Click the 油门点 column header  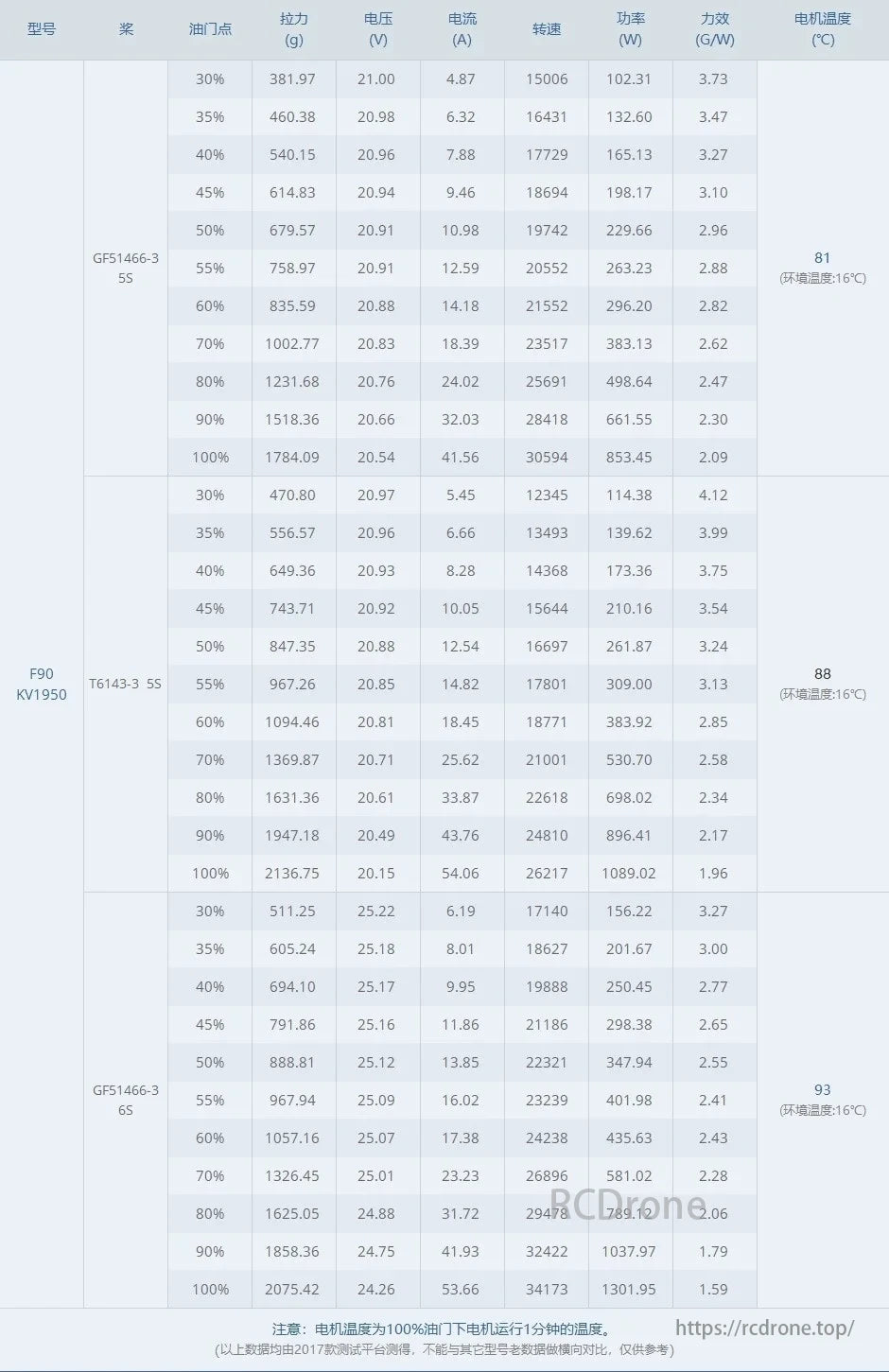210,29
